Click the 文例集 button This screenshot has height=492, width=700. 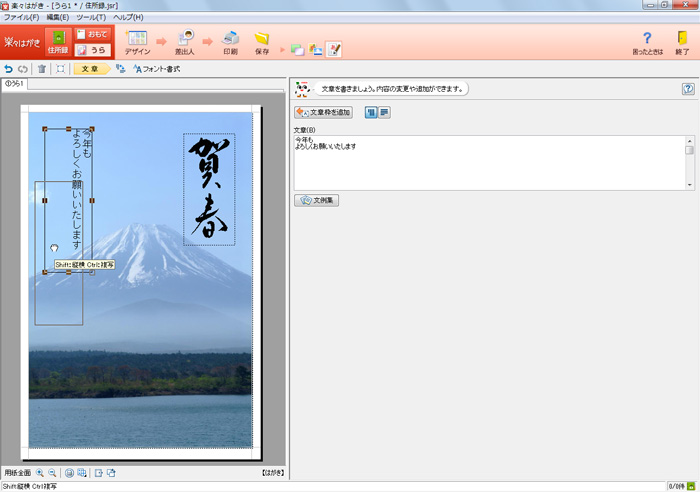(x=317, y=200)
